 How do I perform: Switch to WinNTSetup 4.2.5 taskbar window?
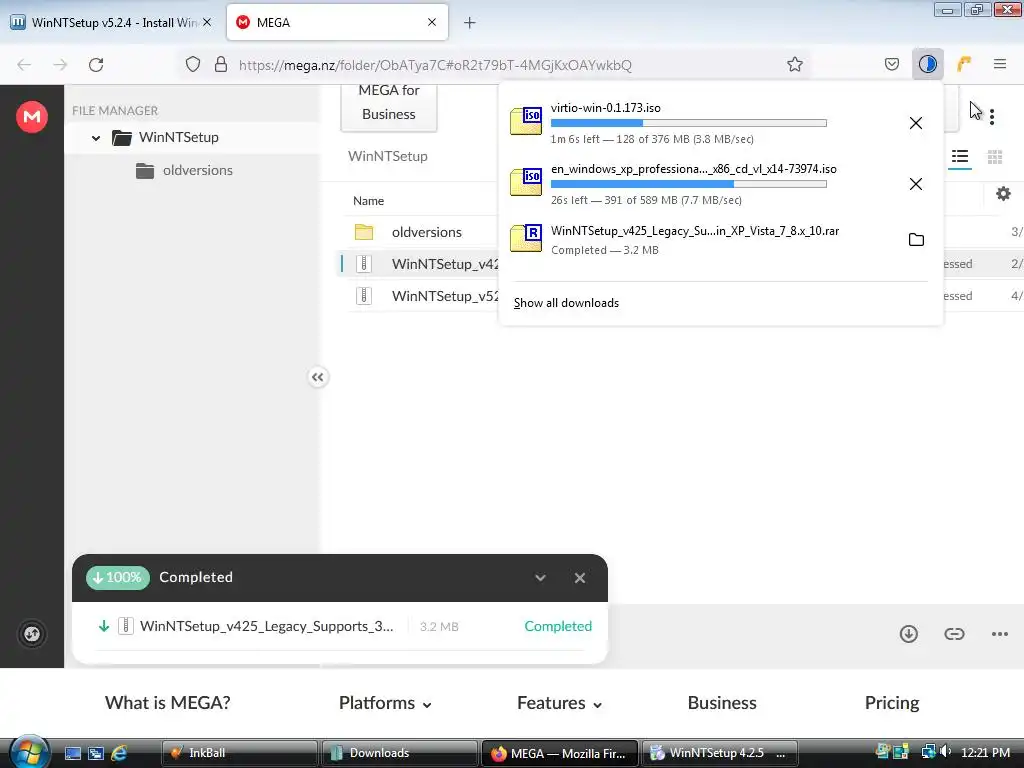click(x=719, y=753)
